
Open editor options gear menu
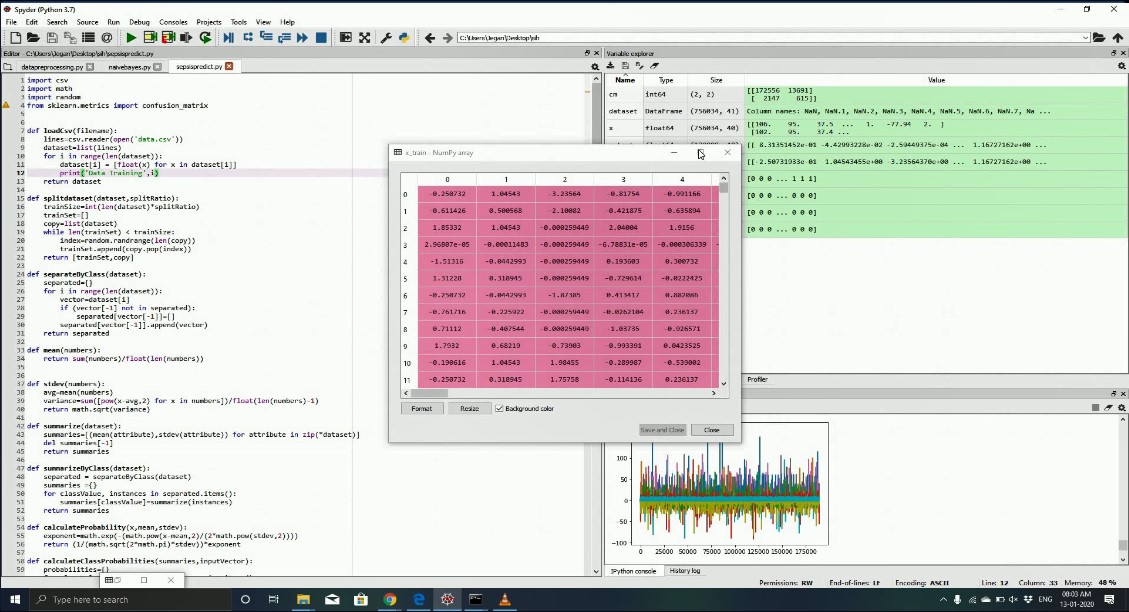[x=595, y=67]
